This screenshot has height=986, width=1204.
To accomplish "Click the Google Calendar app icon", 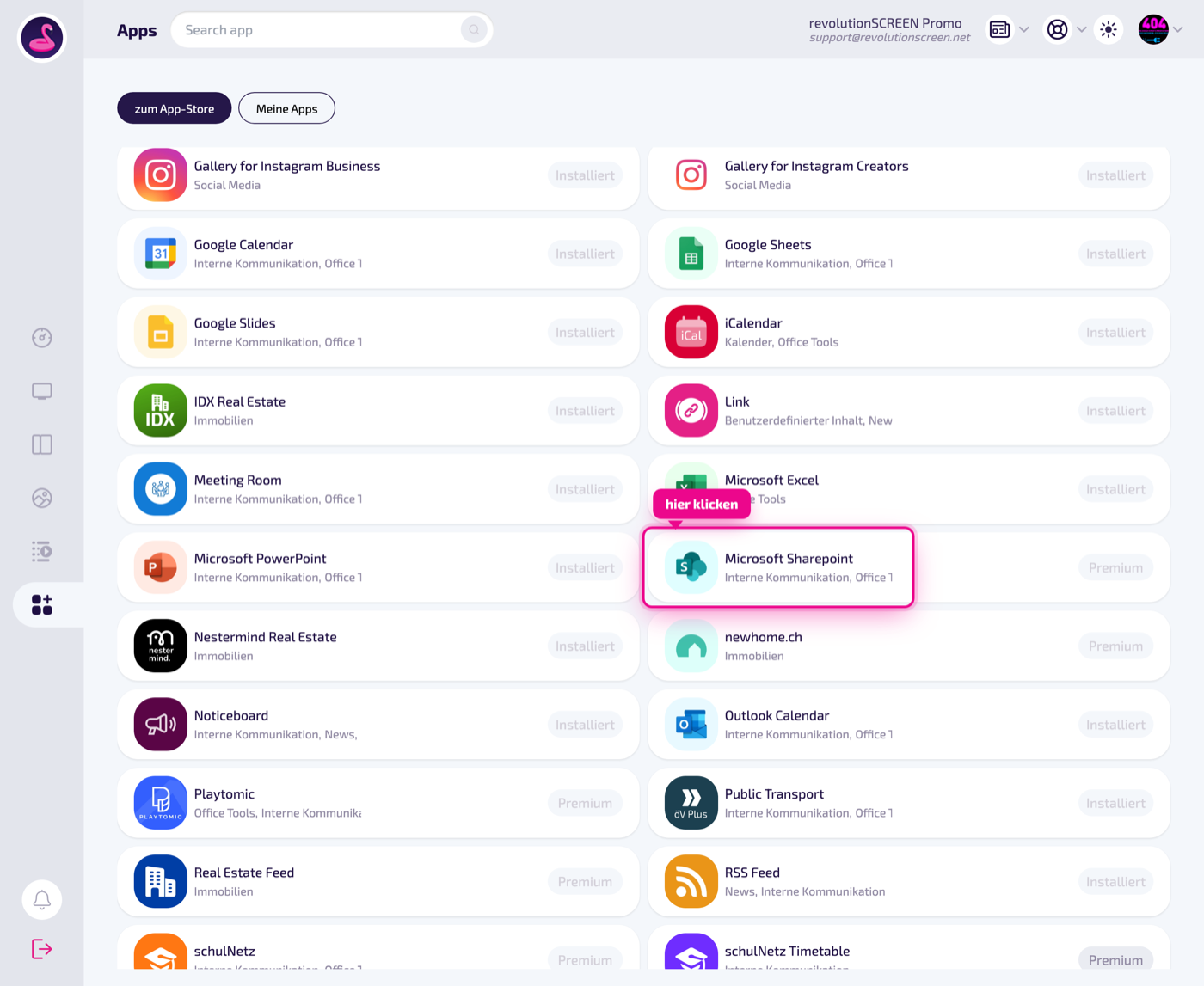I will [161, 254].
